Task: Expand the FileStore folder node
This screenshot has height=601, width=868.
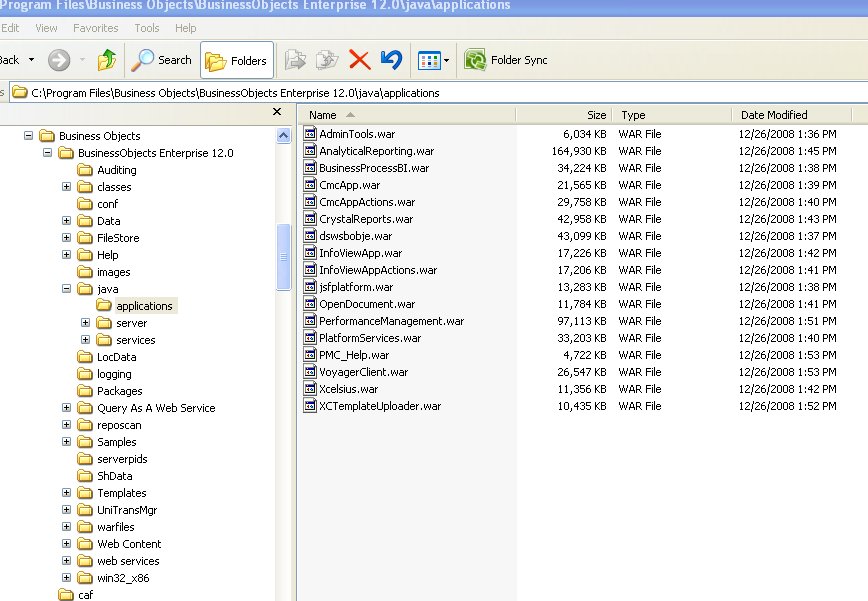Action: point(66,237)
